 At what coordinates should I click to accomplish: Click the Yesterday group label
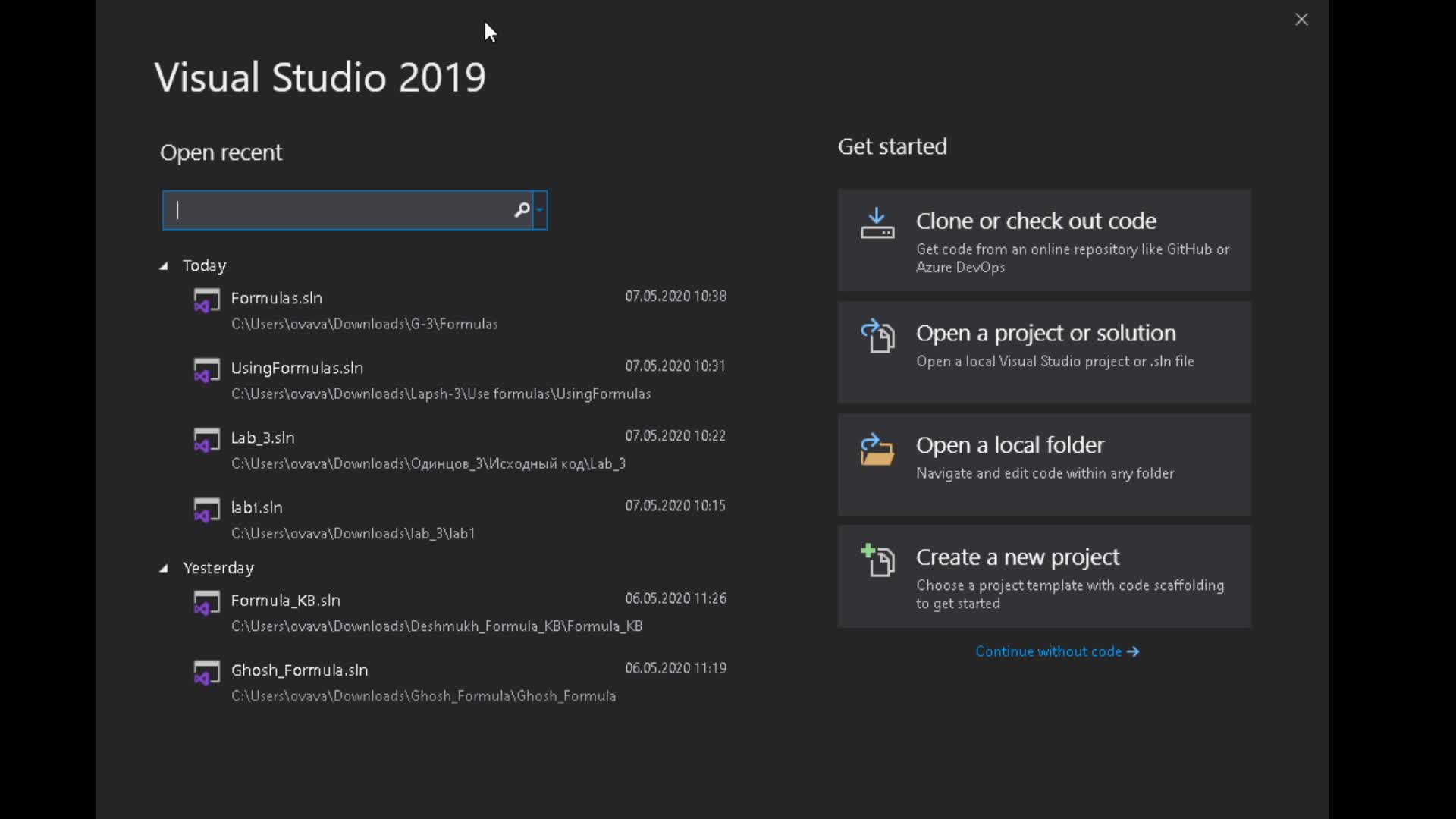click(218, 568)
